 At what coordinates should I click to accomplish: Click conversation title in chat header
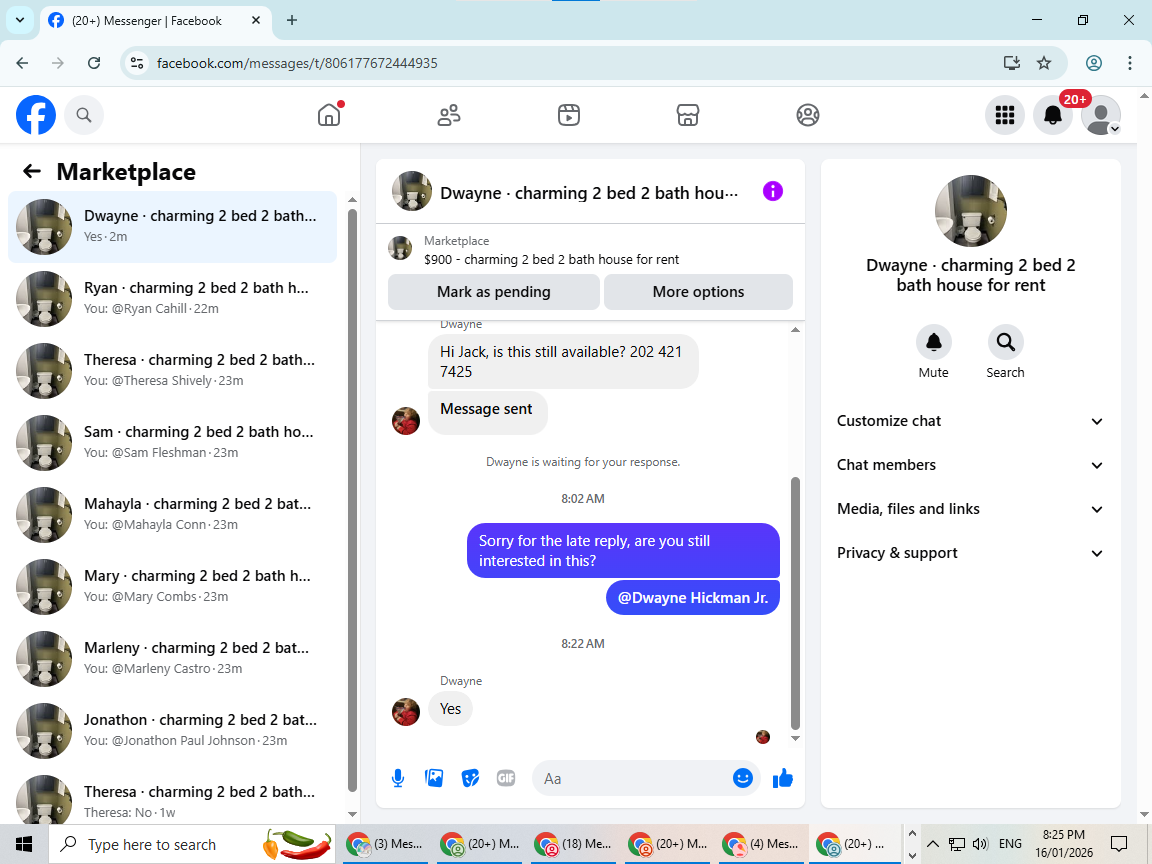pyautogui.click(x=588, y=193)
